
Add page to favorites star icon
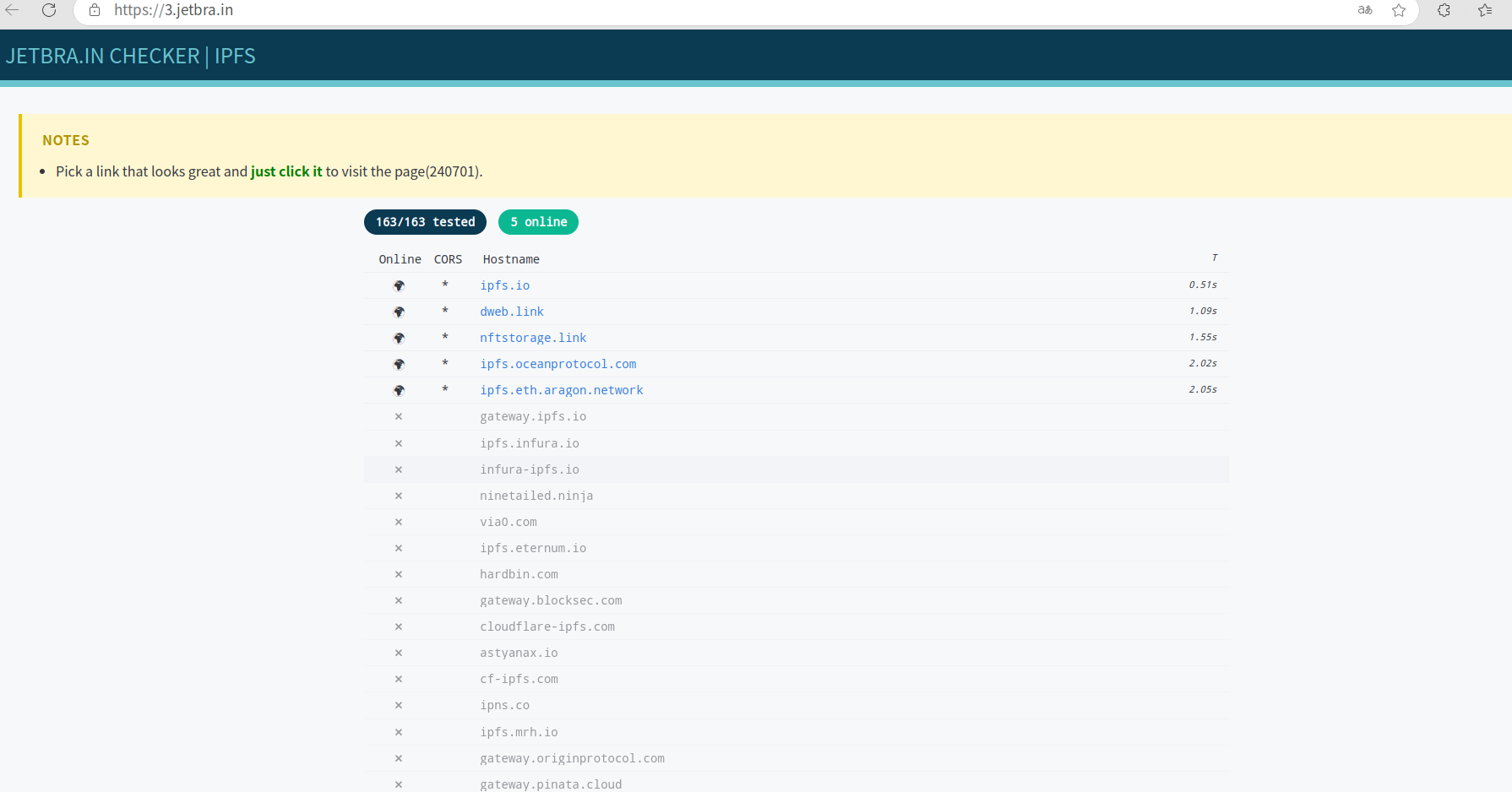(1399, 10)
